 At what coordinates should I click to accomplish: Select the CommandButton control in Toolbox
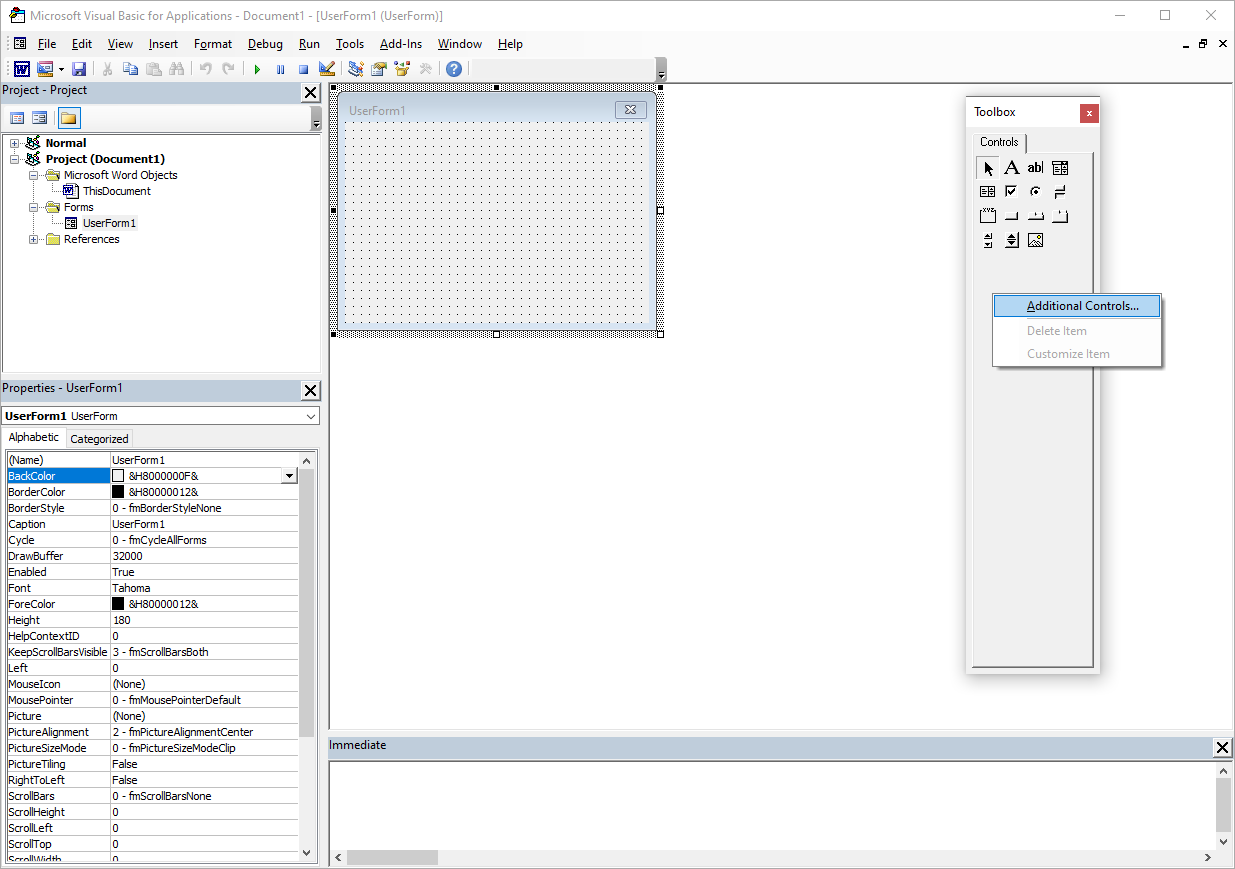coord(1012,216)
